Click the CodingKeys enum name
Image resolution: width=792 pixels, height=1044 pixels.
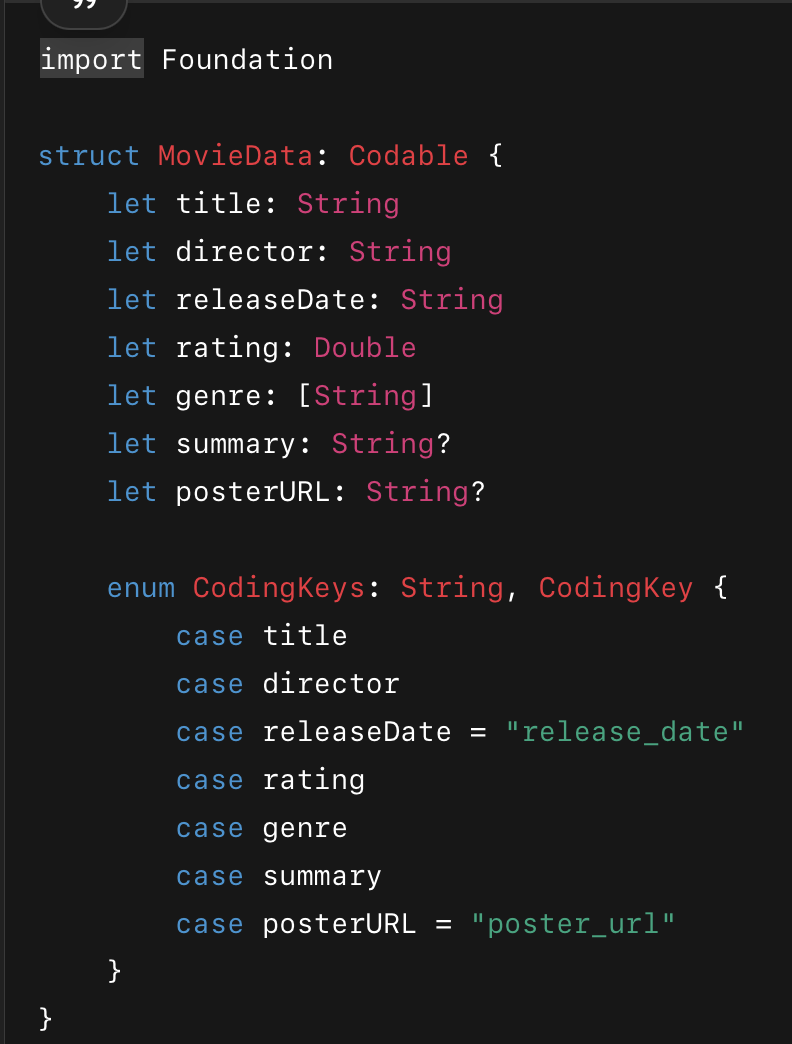click(x=279, y=588)
